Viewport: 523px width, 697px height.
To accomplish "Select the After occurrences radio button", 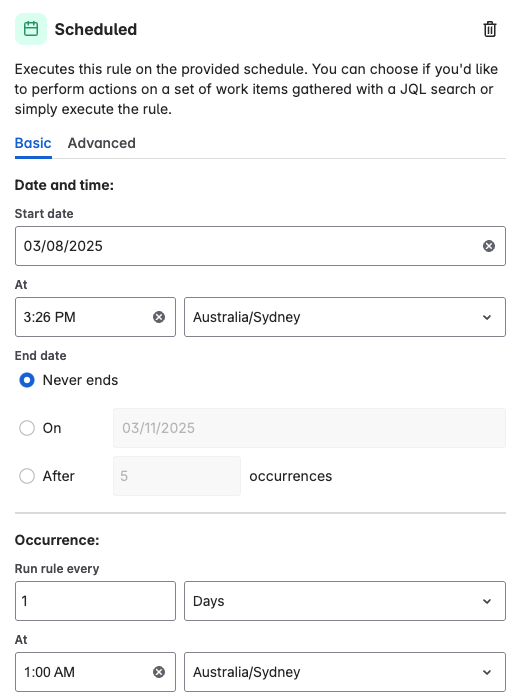I will [x=27, y=476].
